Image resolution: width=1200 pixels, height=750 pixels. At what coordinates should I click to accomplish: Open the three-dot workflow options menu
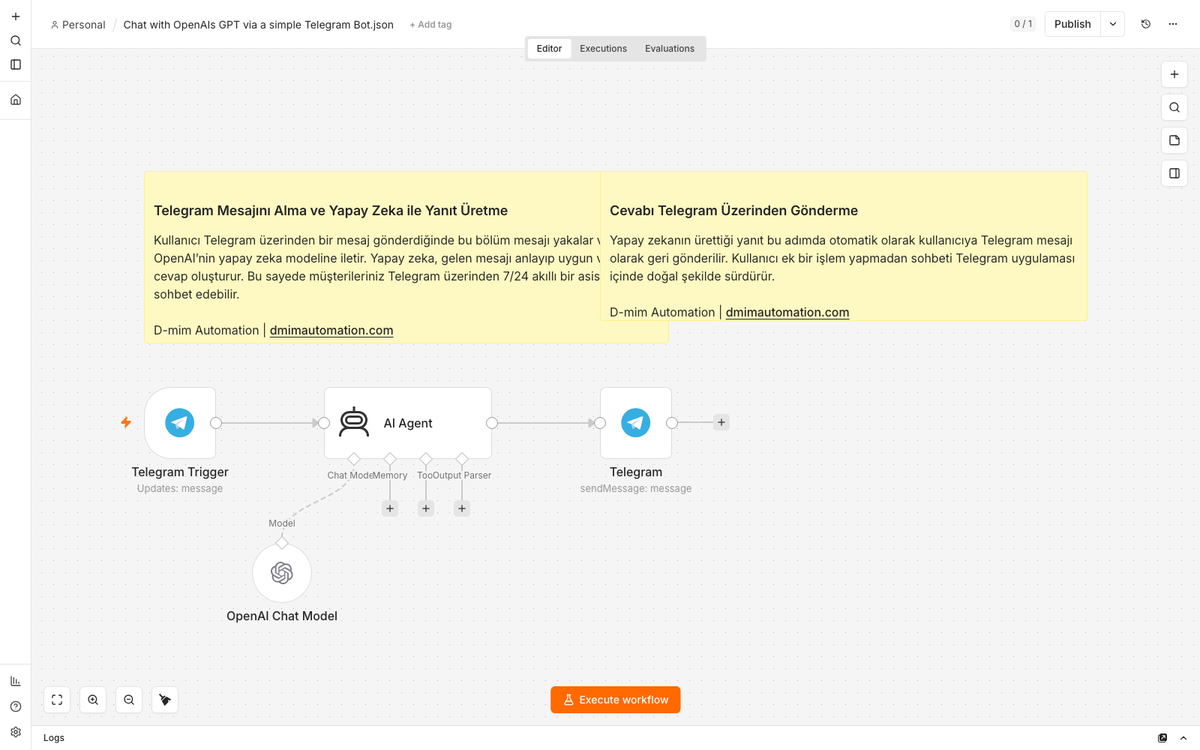1173,24
